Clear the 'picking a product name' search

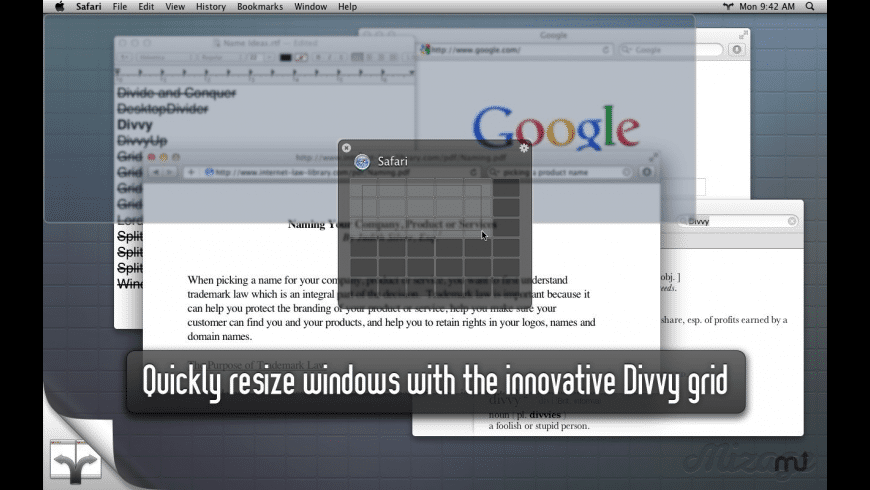pyautogui.click(x=626, y=173)
